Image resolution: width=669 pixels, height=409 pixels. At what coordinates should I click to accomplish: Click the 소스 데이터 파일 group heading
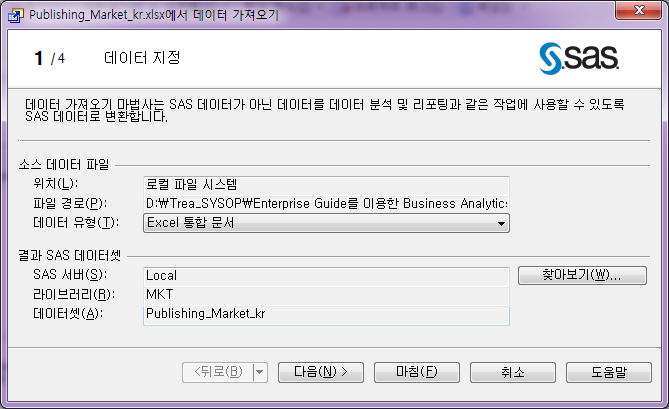coord(64,165)
